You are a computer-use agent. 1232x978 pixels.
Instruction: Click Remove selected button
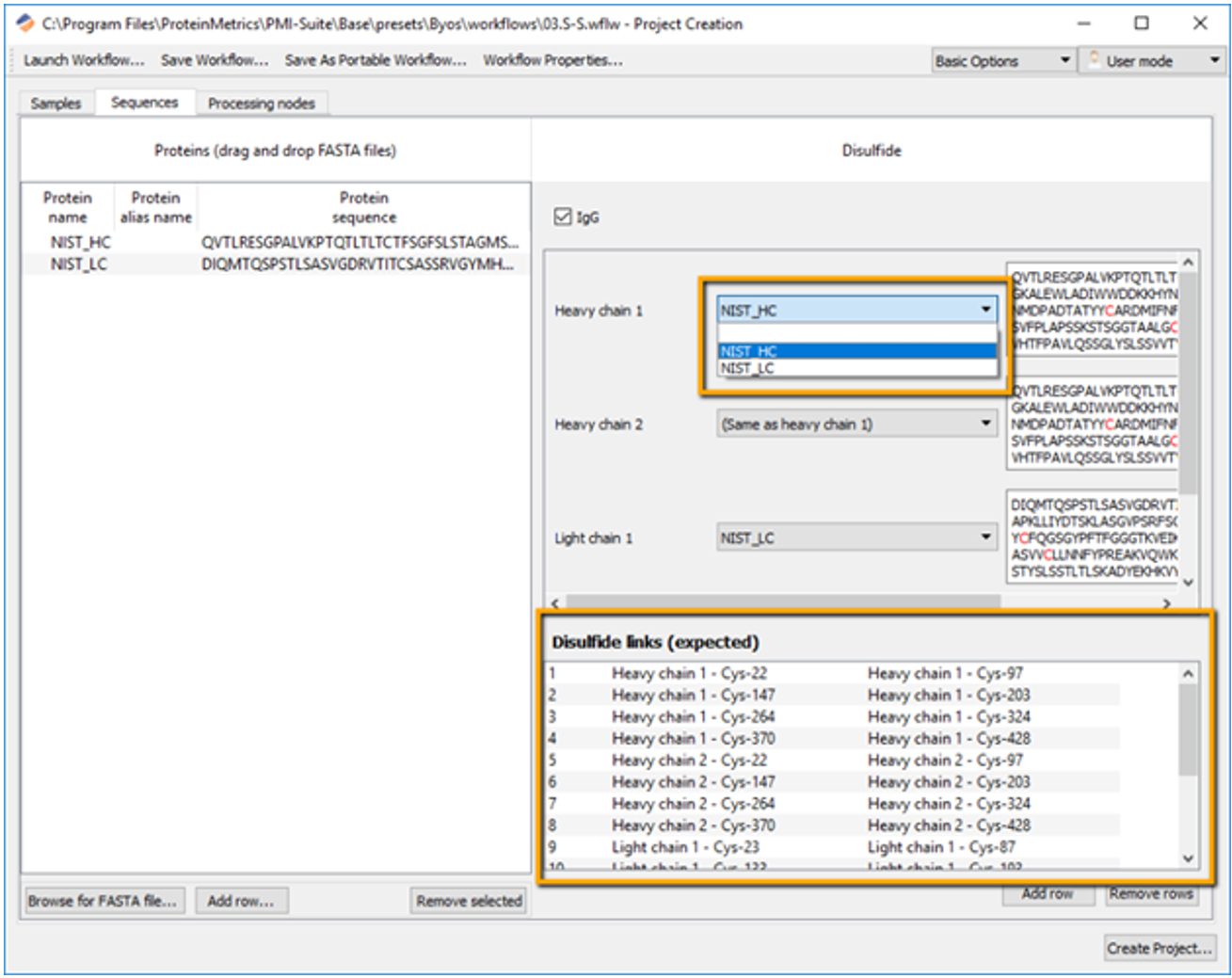click(x=469, y=901)
